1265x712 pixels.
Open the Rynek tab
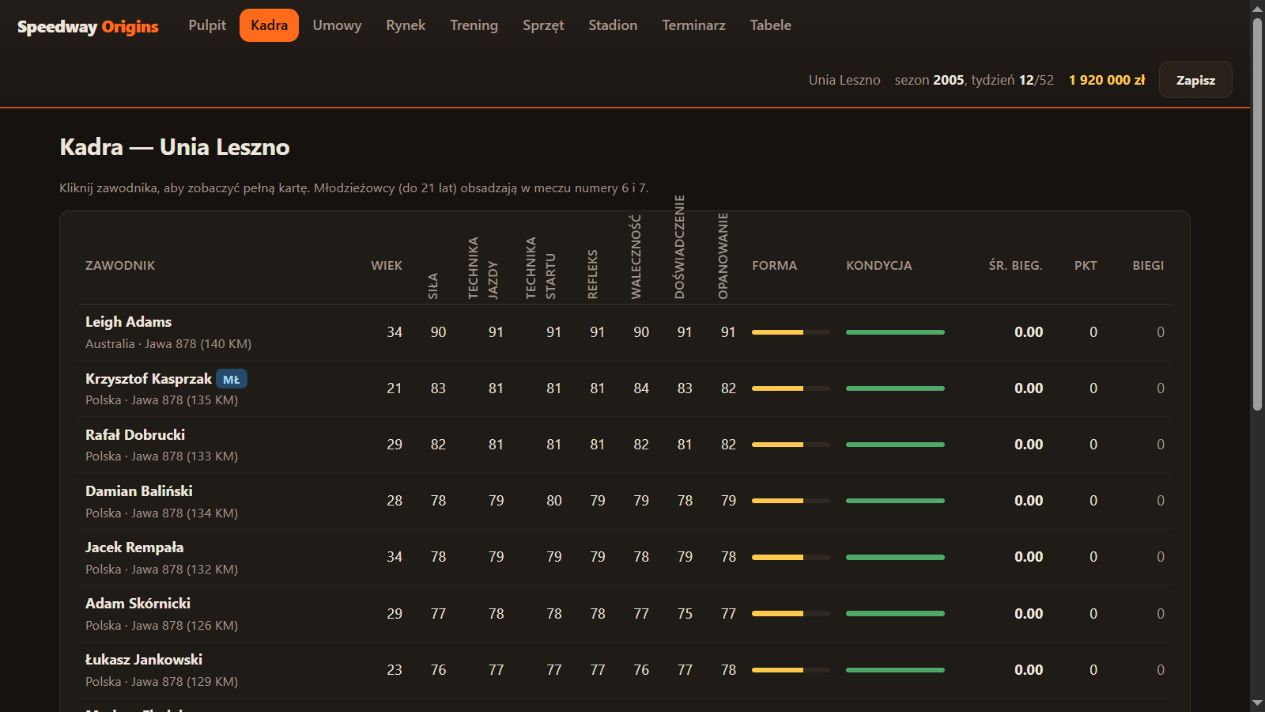[406, 25]
